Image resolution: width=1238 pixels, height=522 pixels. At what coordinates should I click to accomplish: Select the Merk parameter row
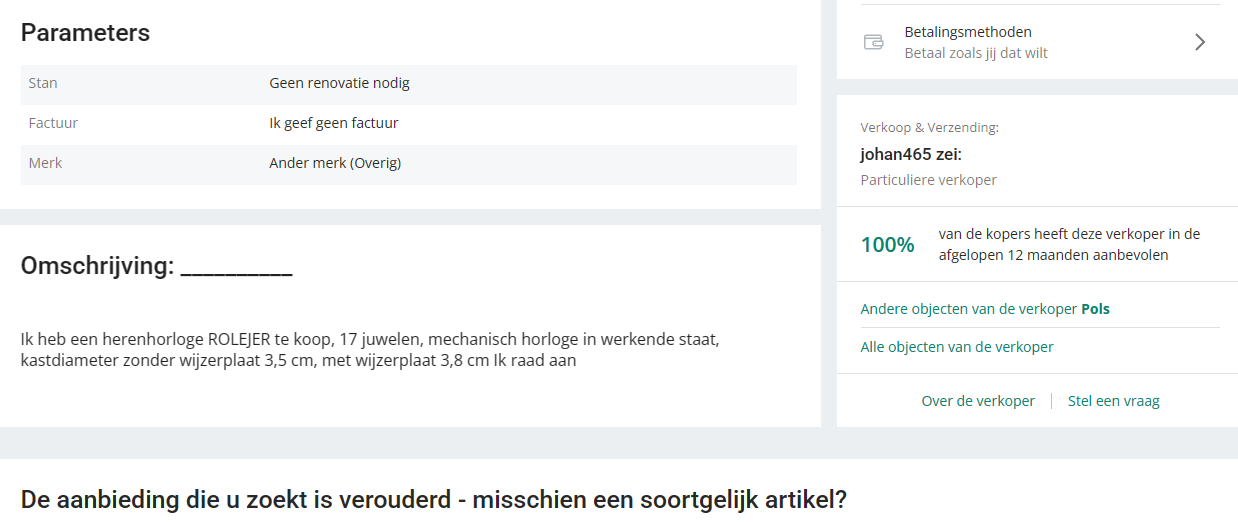[x=409, y=163]
